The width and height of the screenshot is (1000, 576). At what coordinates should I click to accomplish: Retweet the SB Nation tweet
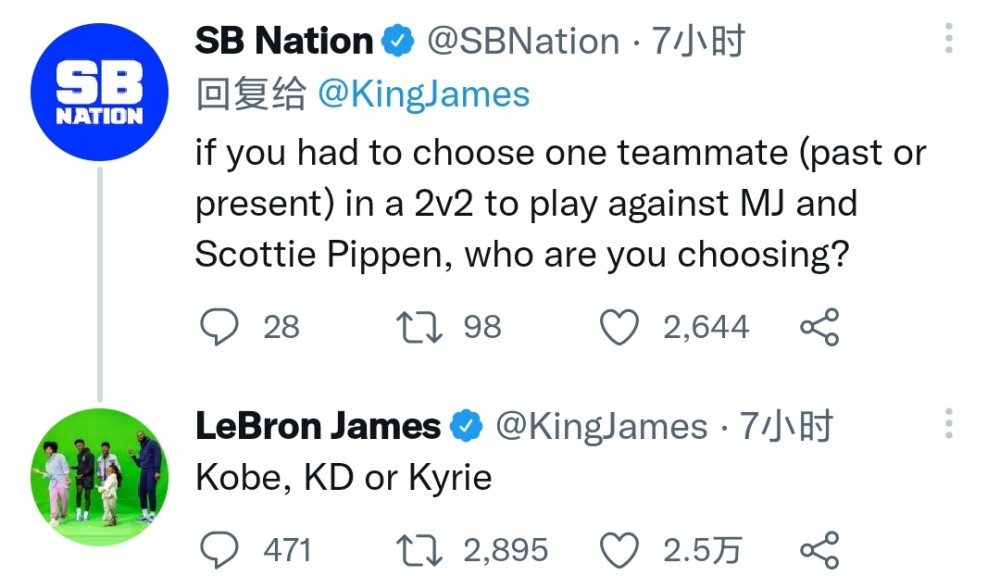click(x=419, y=327)
